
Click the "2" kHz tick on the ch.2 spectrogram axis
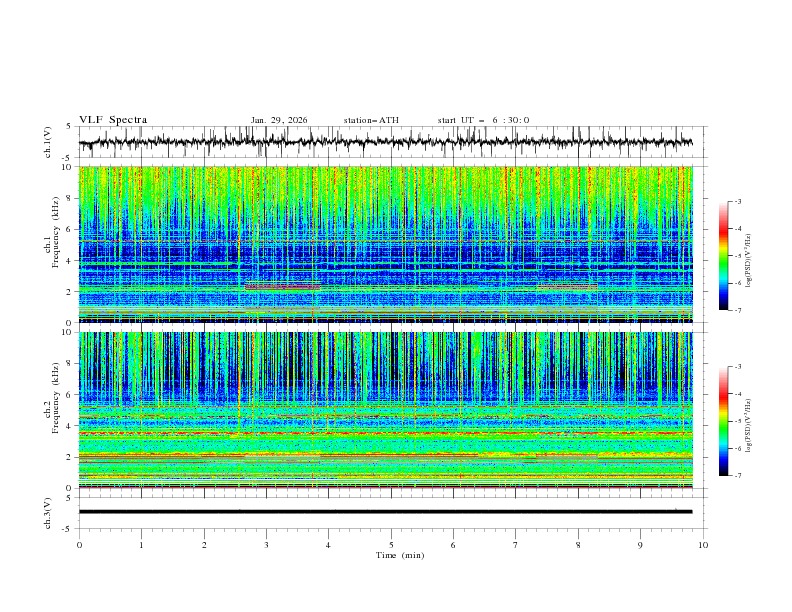point(71,457)
